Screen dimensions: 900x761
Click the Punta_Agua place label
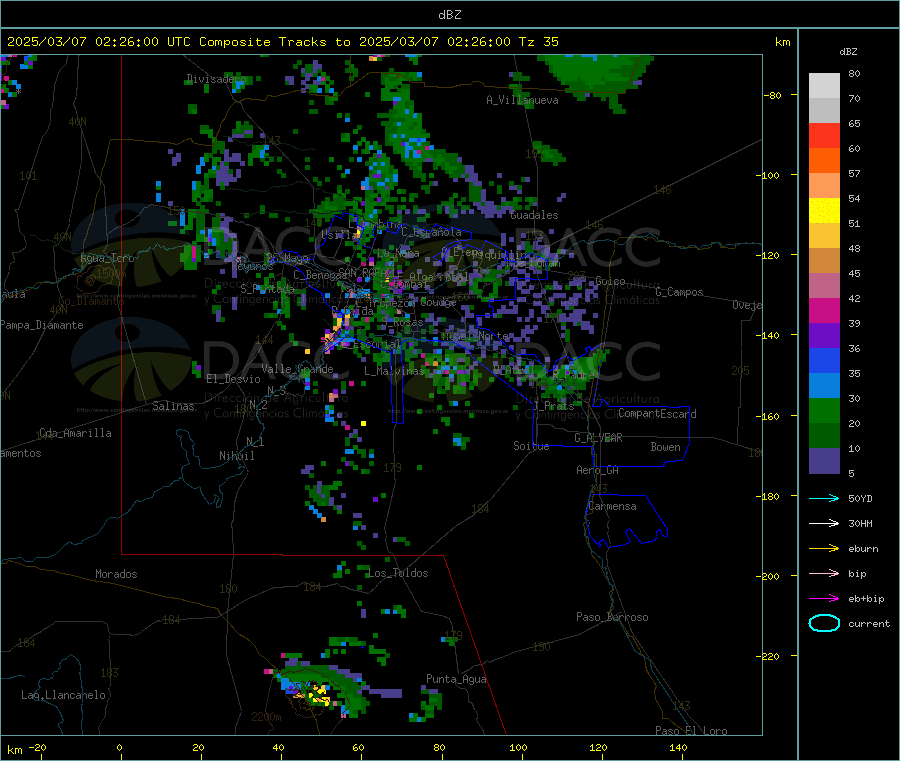point(456,679)
